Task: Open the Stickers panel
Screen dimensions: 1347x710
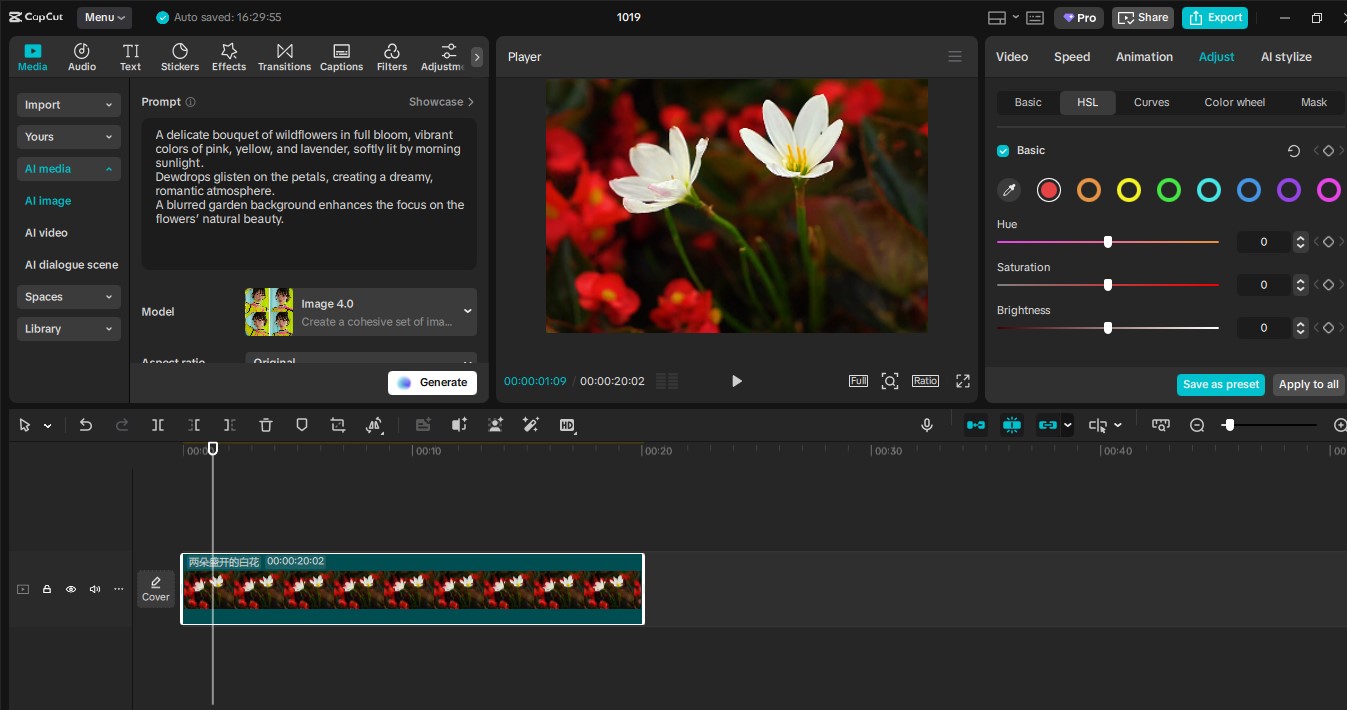Action: pyautogui.click(x=180, y=56)
